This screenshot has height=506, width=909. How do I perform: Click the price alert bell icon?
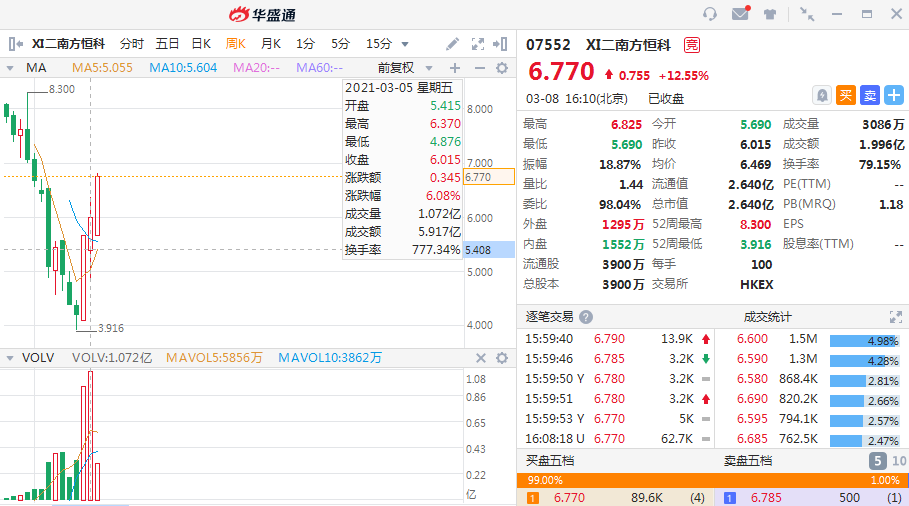(821, 95)
